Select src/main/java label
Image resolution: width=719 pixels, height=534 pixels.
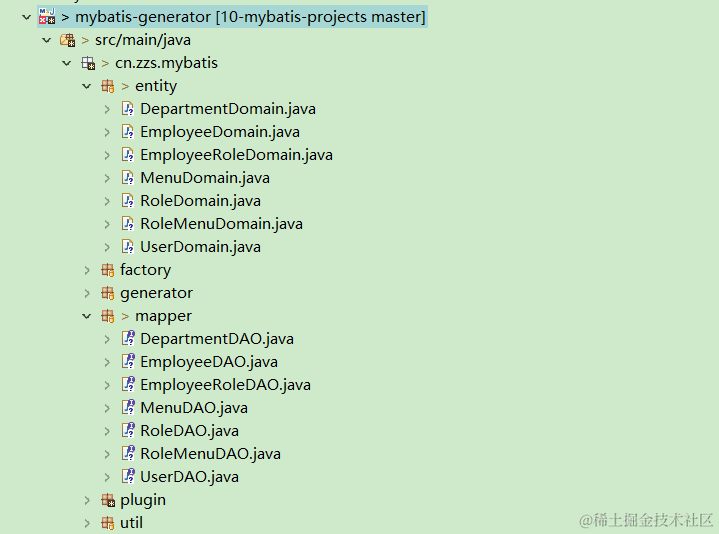[143, 40]
